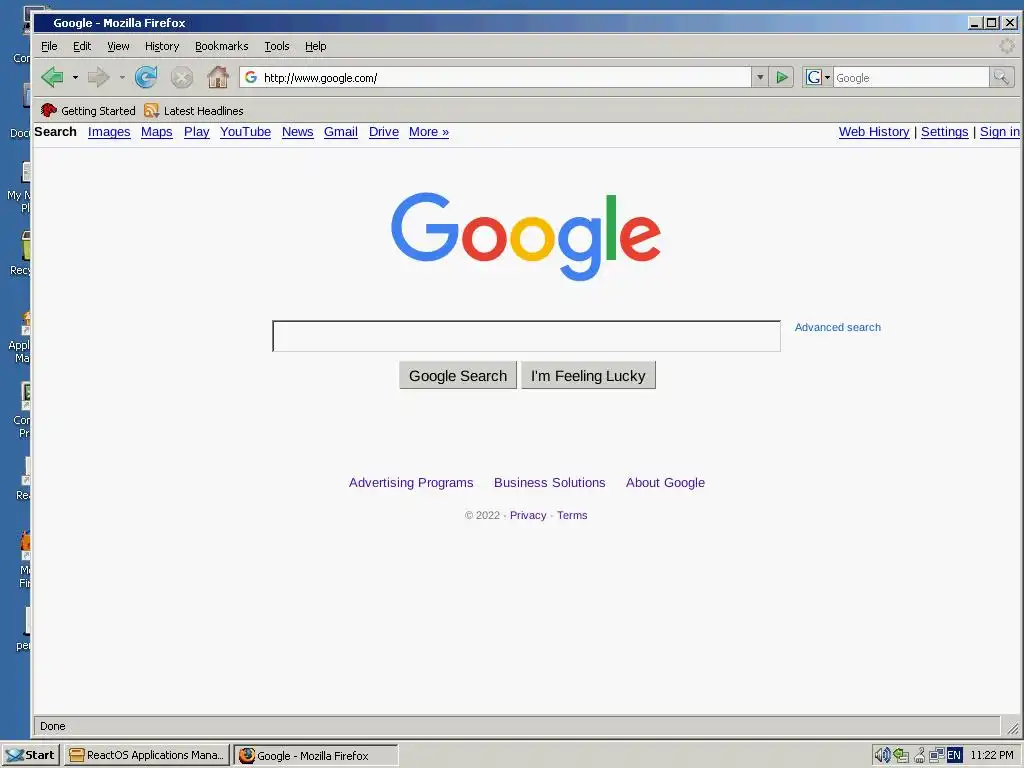Screen dimensions: 1024x768
Task: Open Business Solutions link
Action: (550, 483)
